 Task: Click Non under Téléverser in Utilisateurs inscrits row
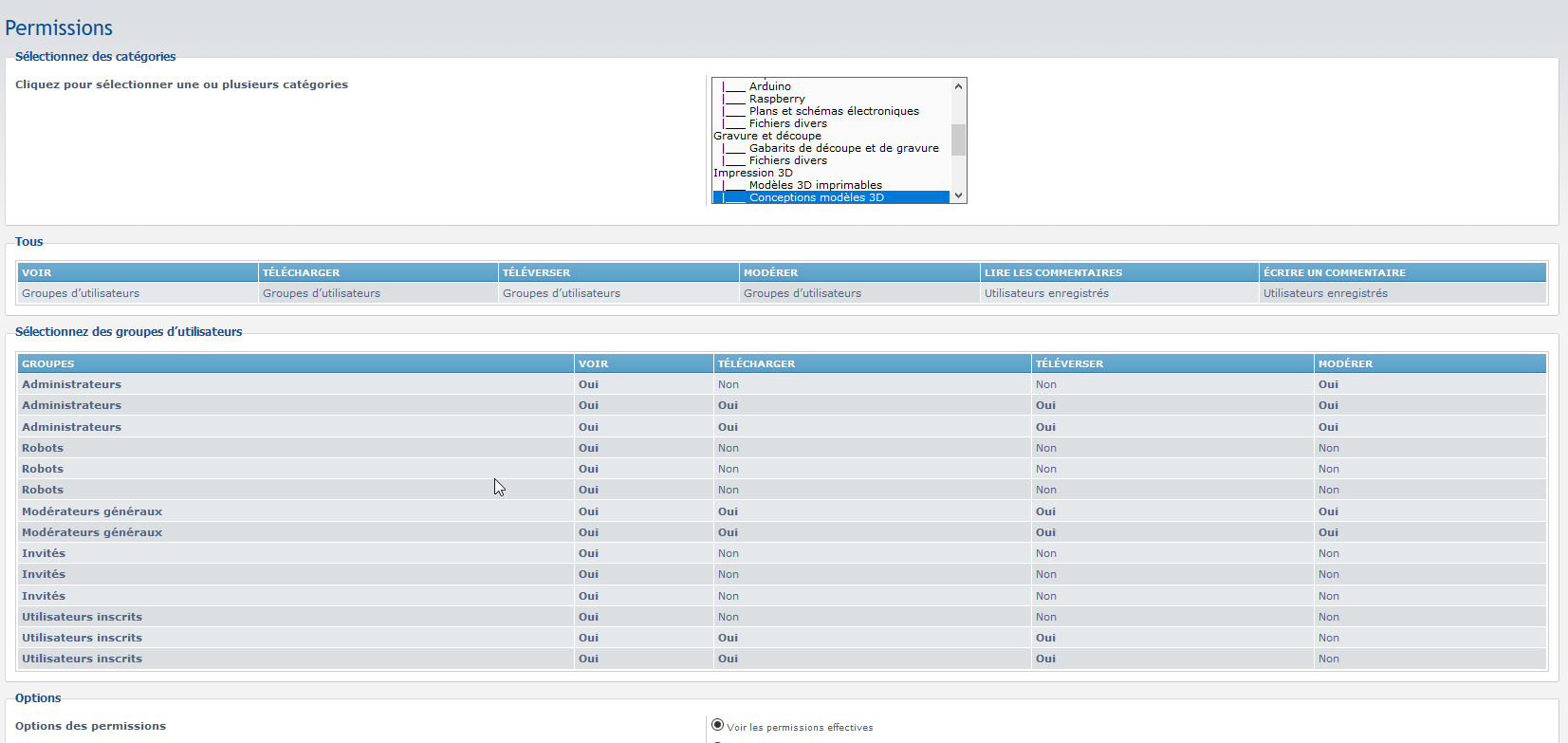click(x=1046, y=617)
